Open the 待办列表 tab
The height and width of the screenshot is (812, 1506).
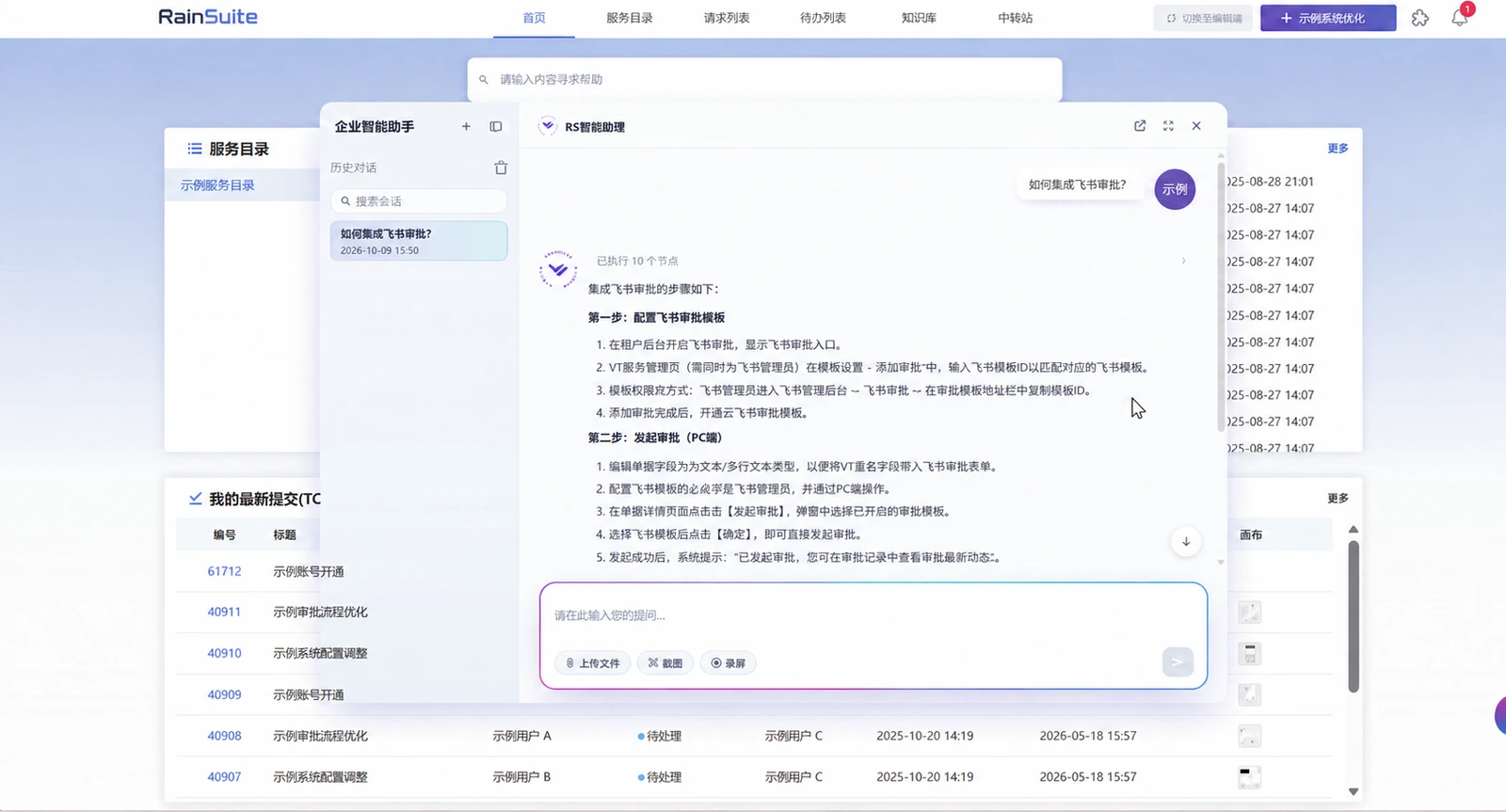(823, 18)
